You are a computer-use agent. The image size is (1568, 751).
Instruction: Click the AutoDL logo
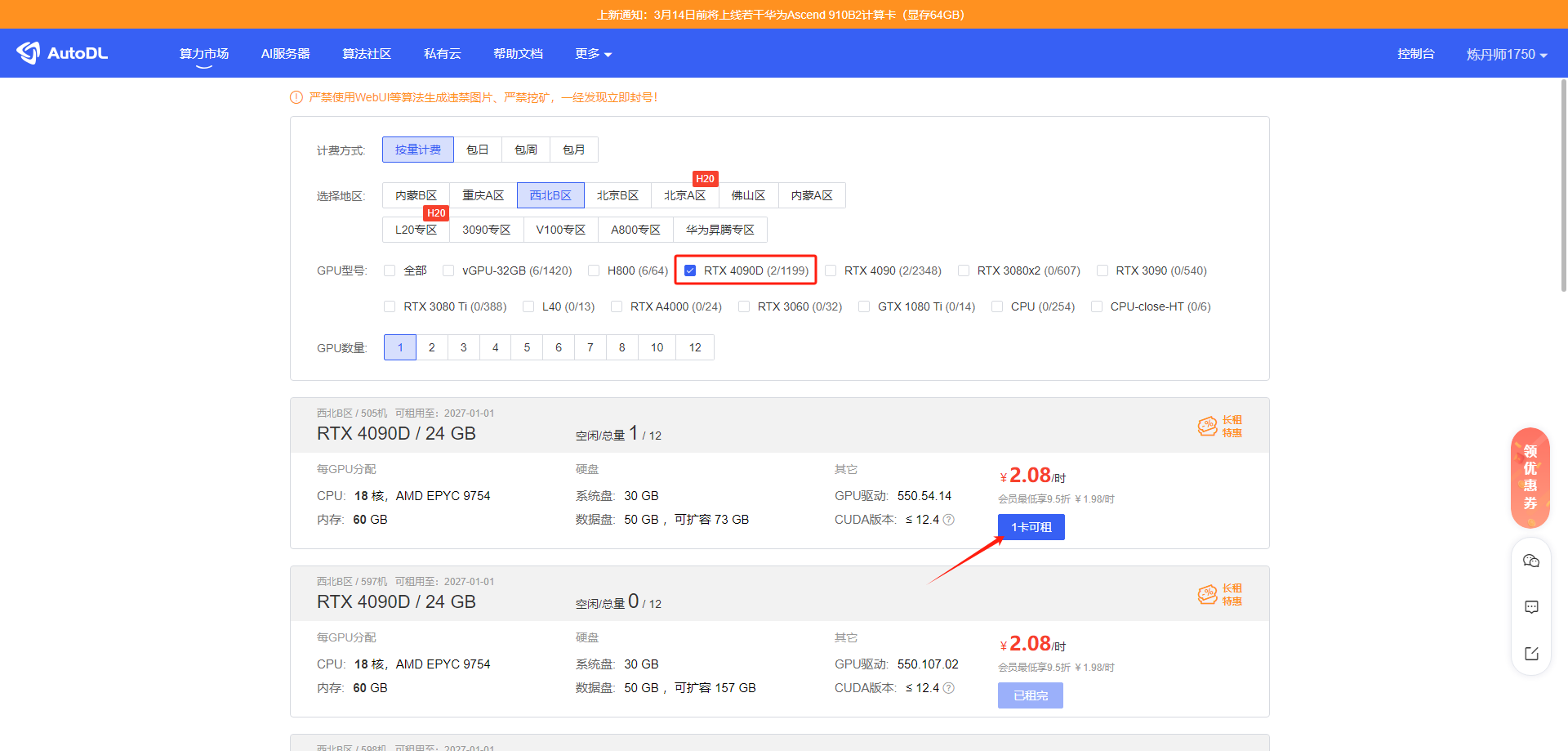click(x=62, y=53)
